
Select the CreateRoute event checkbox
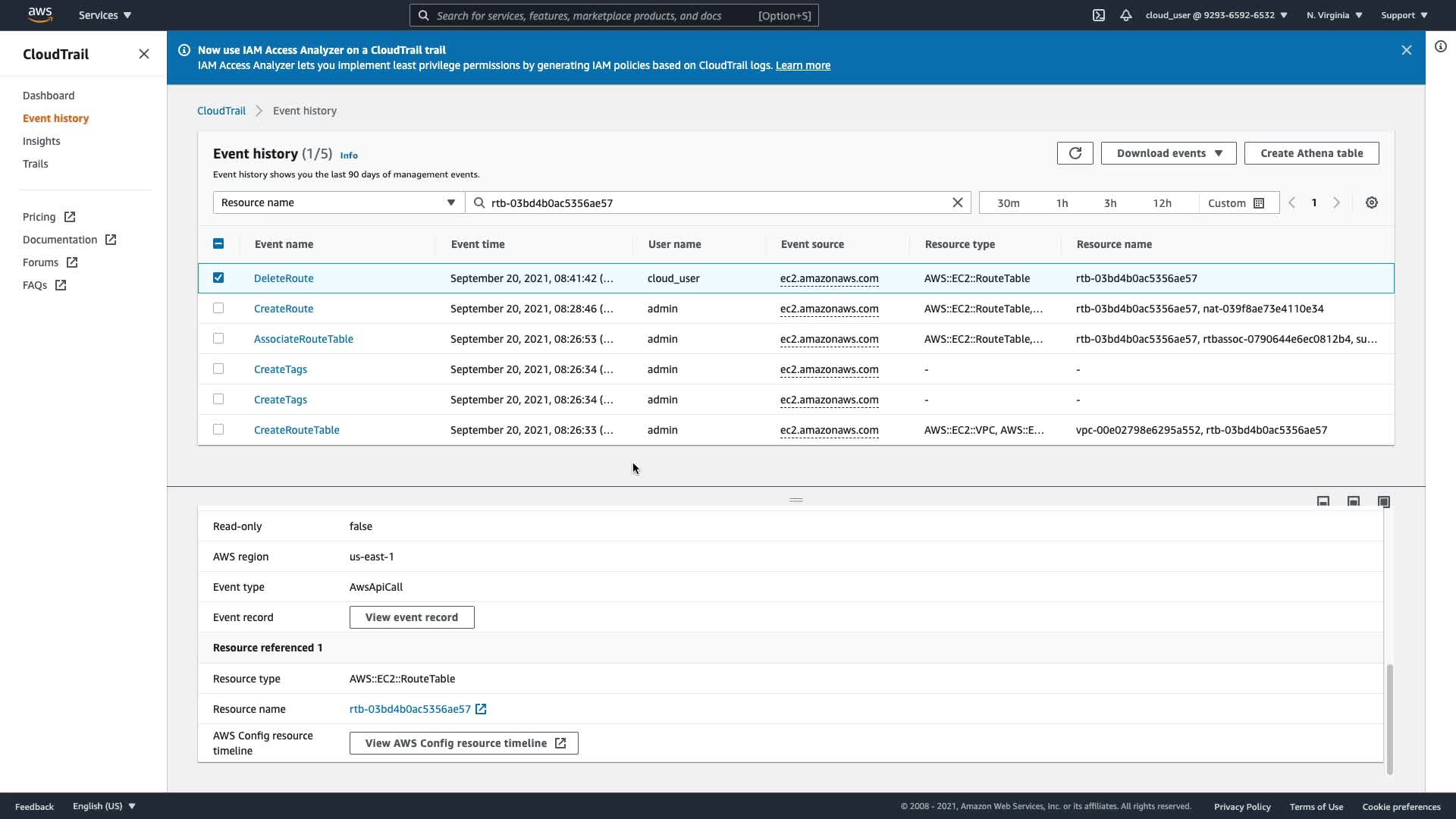218,308
